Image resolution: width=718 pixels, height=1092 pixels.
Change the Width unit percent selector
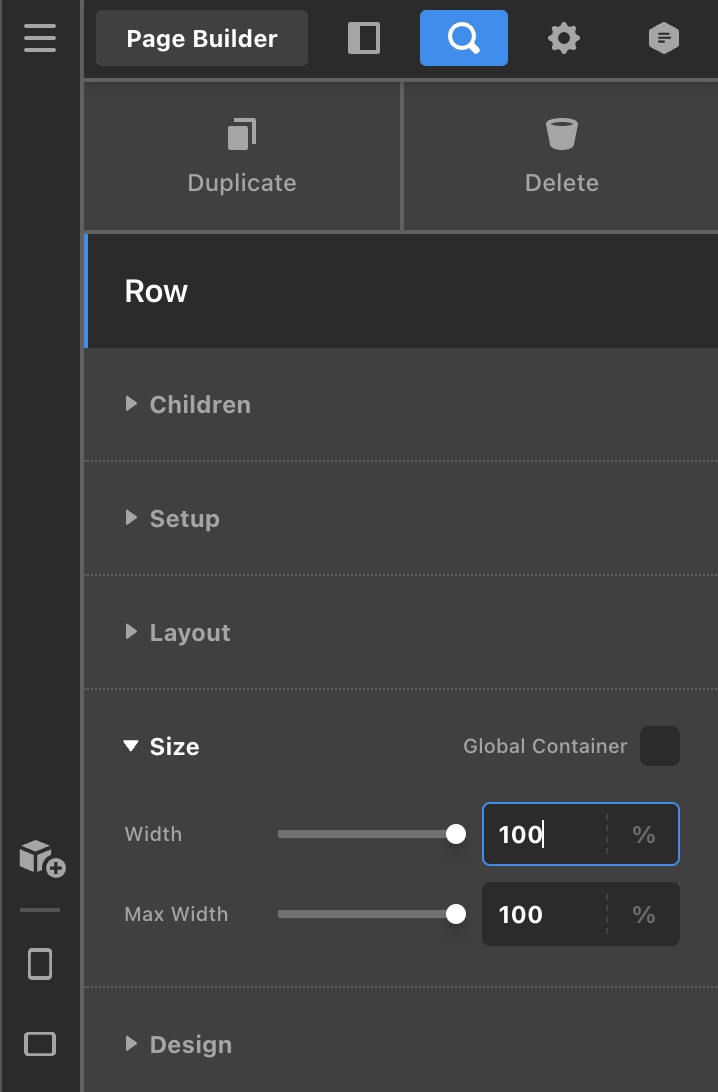tap(643, 834)
